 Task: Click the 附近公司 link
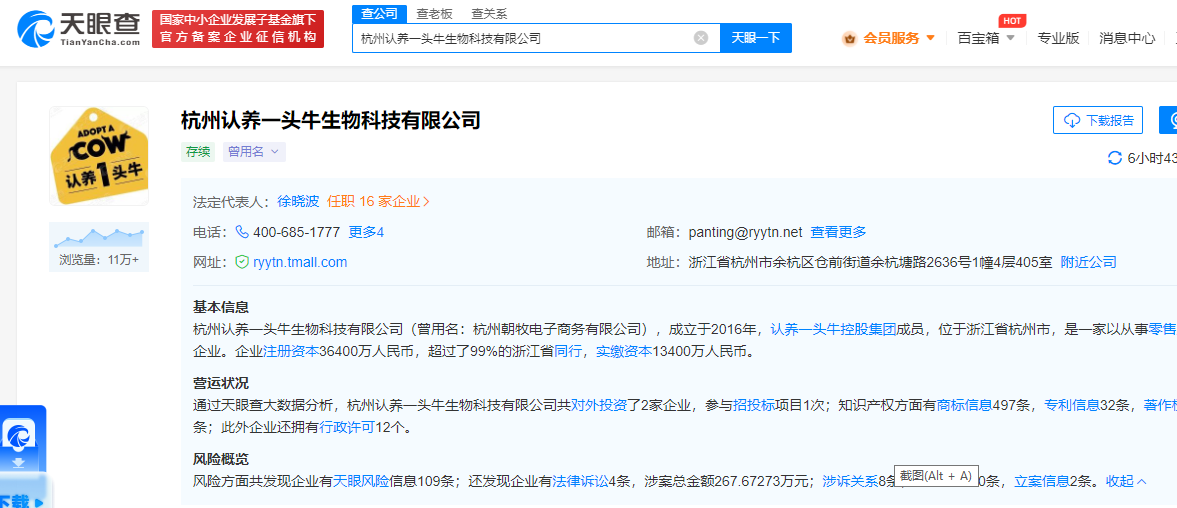click(x=1088, y=262)
